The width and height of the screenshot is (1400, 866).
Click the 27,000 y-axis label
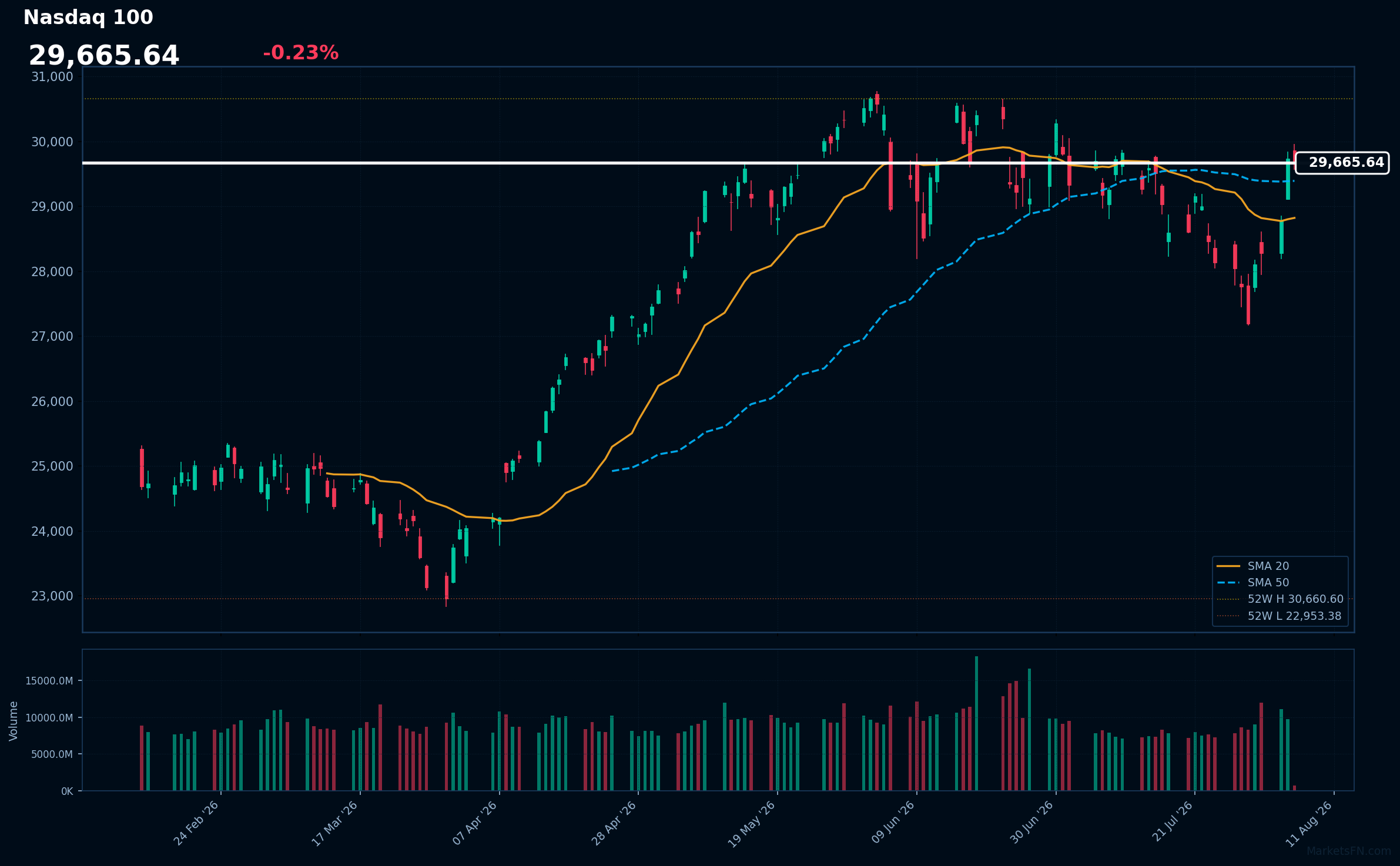[52, 337]
